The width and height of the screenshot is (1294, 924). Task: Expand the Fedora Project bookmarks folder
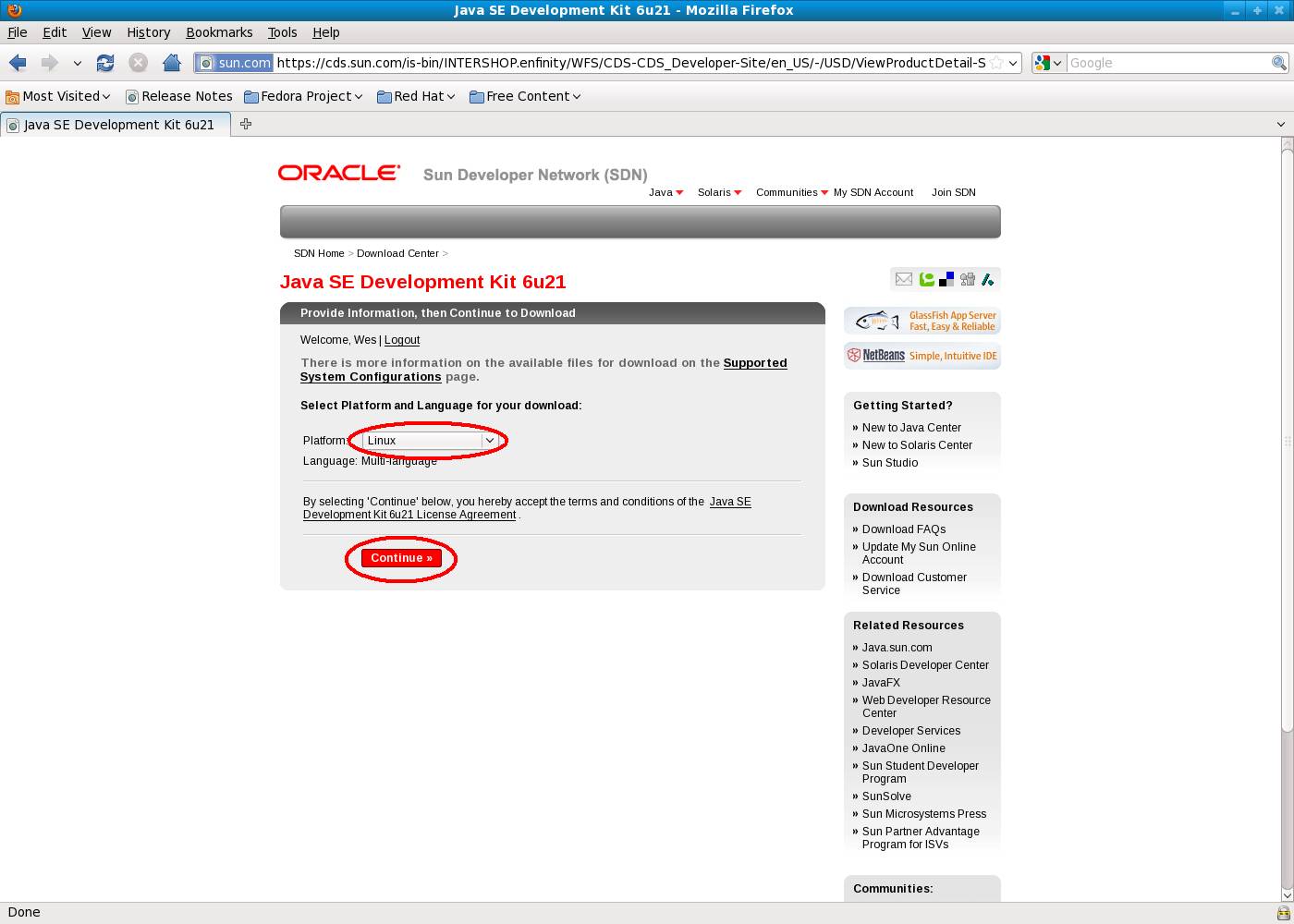click(303, 96)
